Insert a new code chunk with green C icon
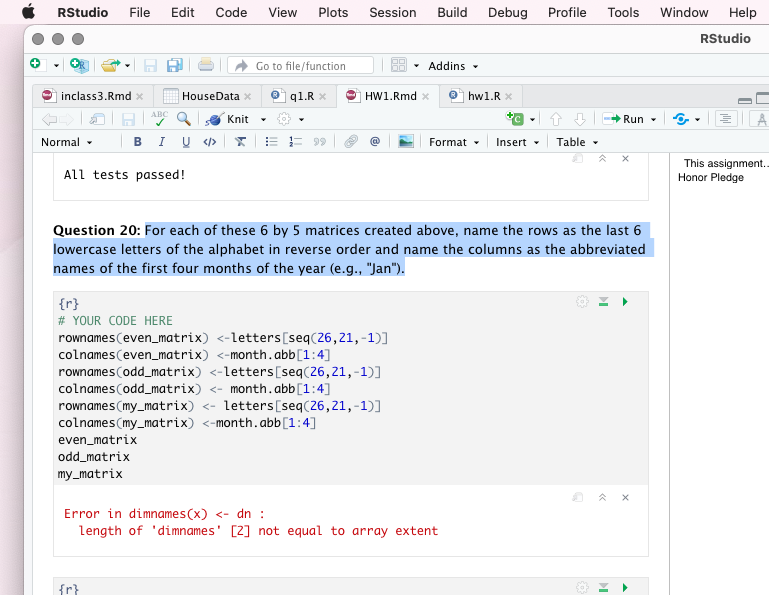Viewport: 769px width, 595px height. 514,119
